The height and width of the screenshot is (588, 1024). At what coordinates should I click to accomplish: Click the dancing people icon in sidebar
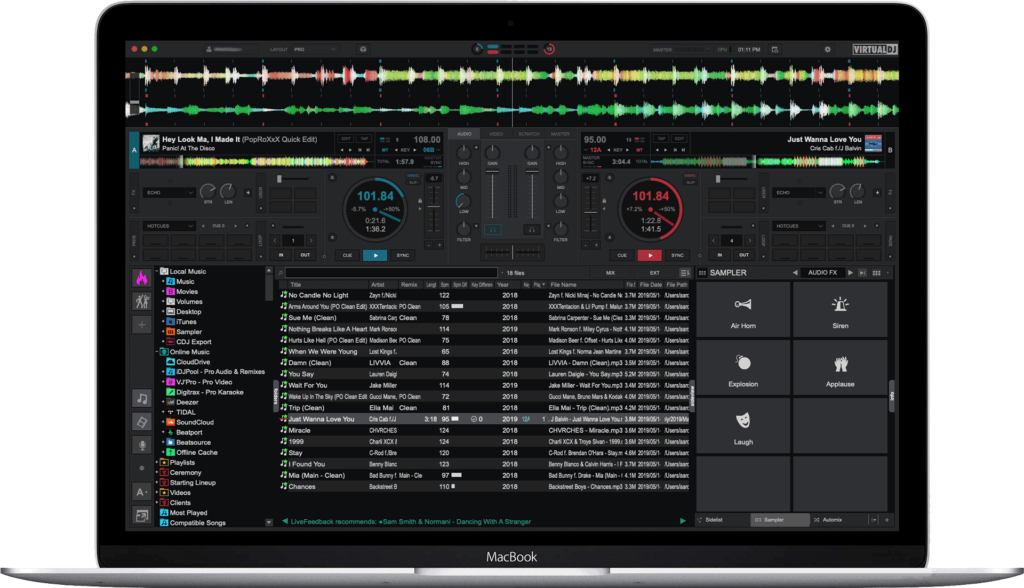[x=142, y=301]
